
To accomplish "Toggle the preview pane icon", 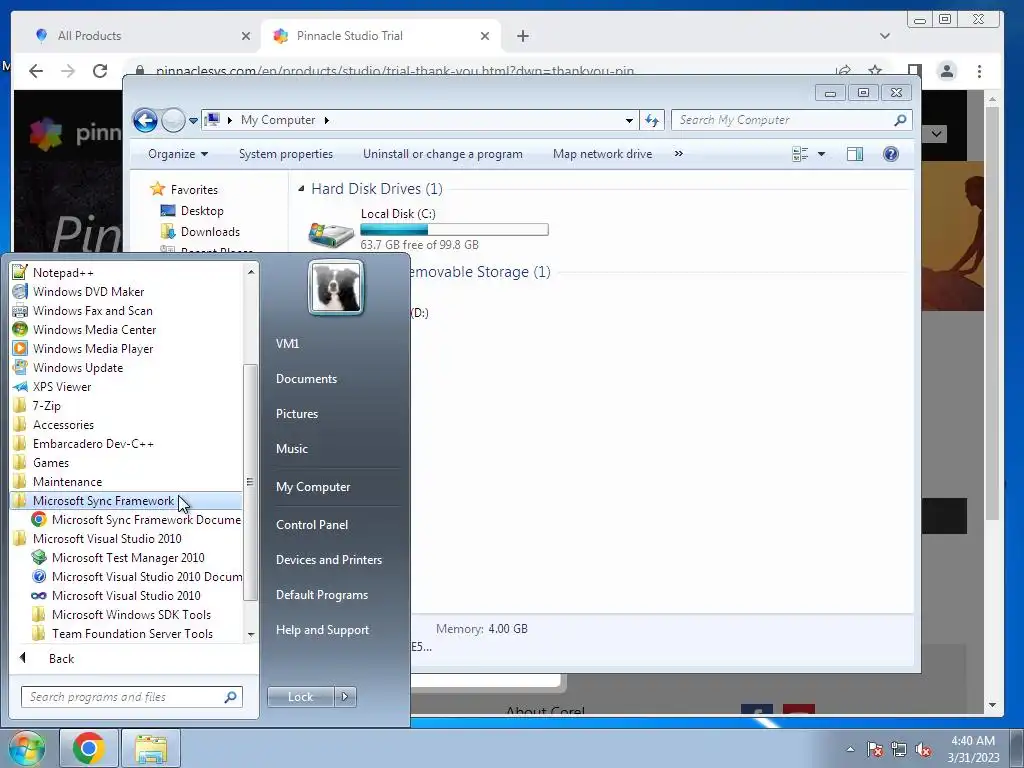I will [855, 154].
